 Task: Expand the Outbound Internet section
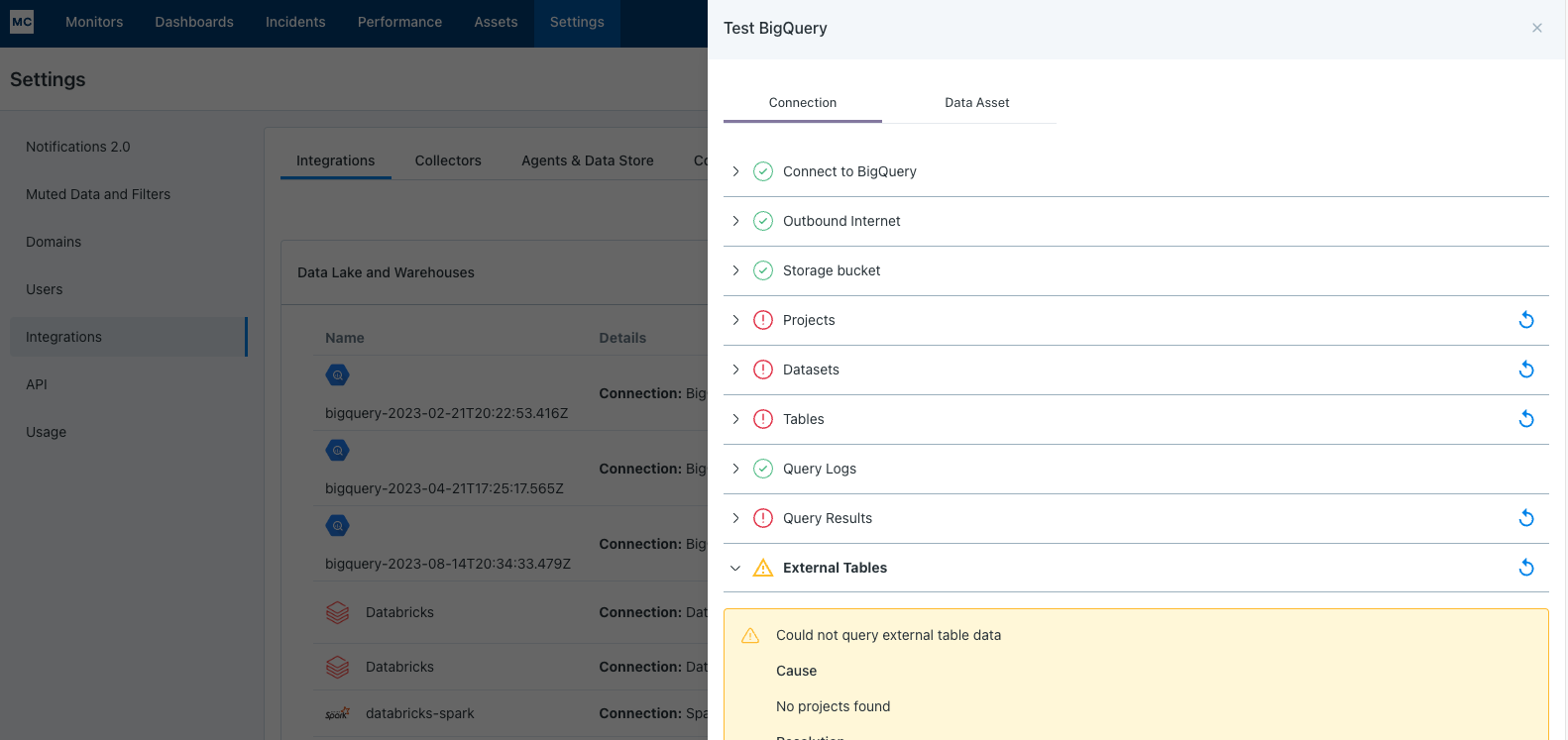pyautogui.click(x=735, y=221)
